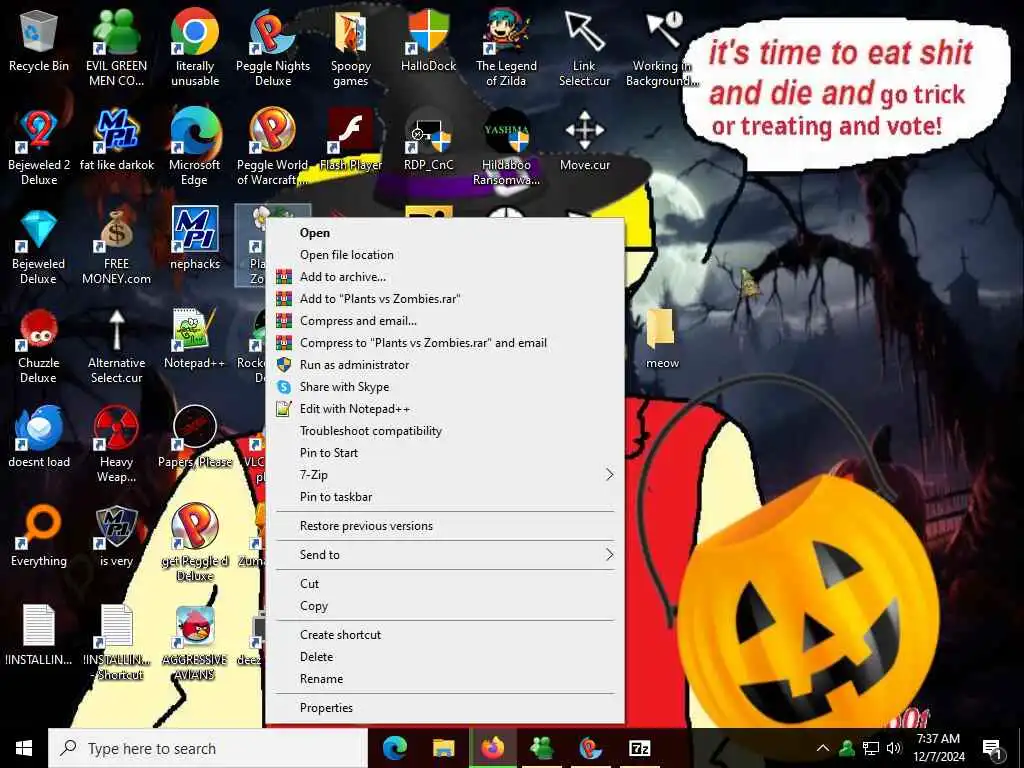Choose Compress and email... option
This screenshot has width=1024, height=768.
pos(445,321)
